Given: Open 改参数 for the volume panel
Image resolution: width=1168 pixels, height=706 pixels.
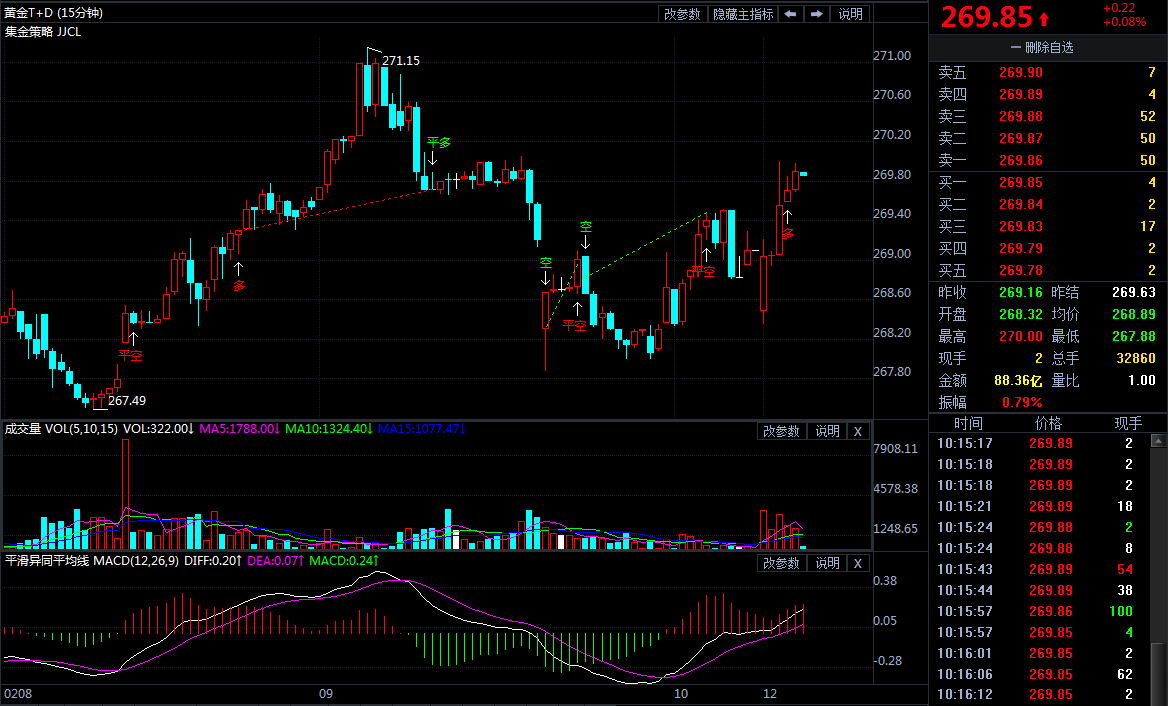Looking at the screenshot, I should [x=781, y=431].
